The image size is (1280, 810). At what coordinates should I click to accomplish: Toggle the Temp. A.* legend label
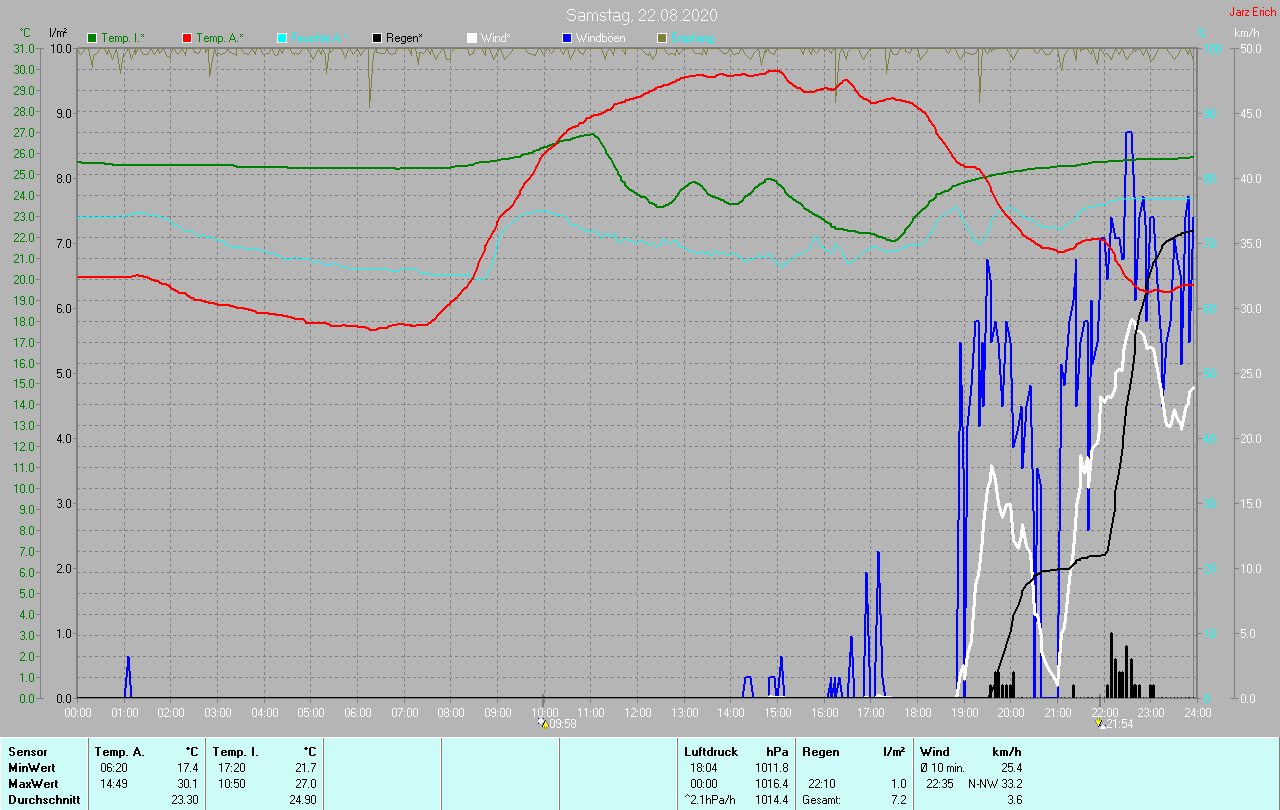tap(219, 38)
